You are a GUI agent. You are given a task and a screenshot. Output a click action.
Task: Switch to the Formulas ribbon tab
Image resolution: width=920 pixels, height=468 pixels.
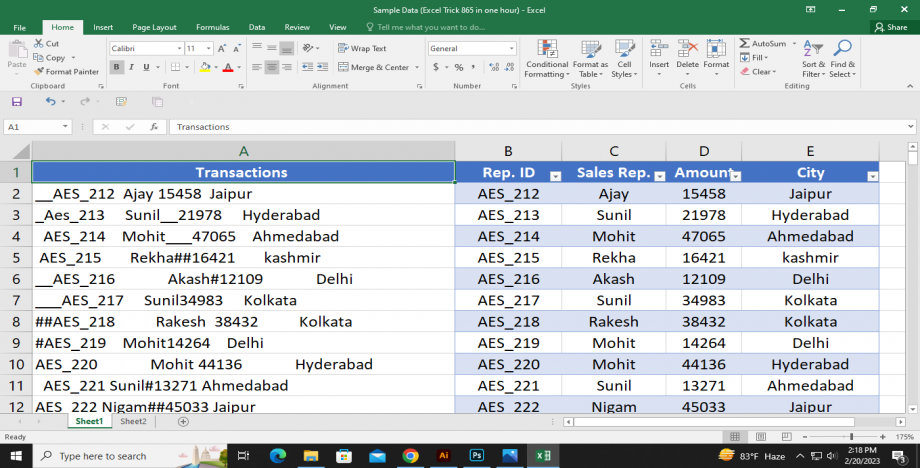point(212,27)
